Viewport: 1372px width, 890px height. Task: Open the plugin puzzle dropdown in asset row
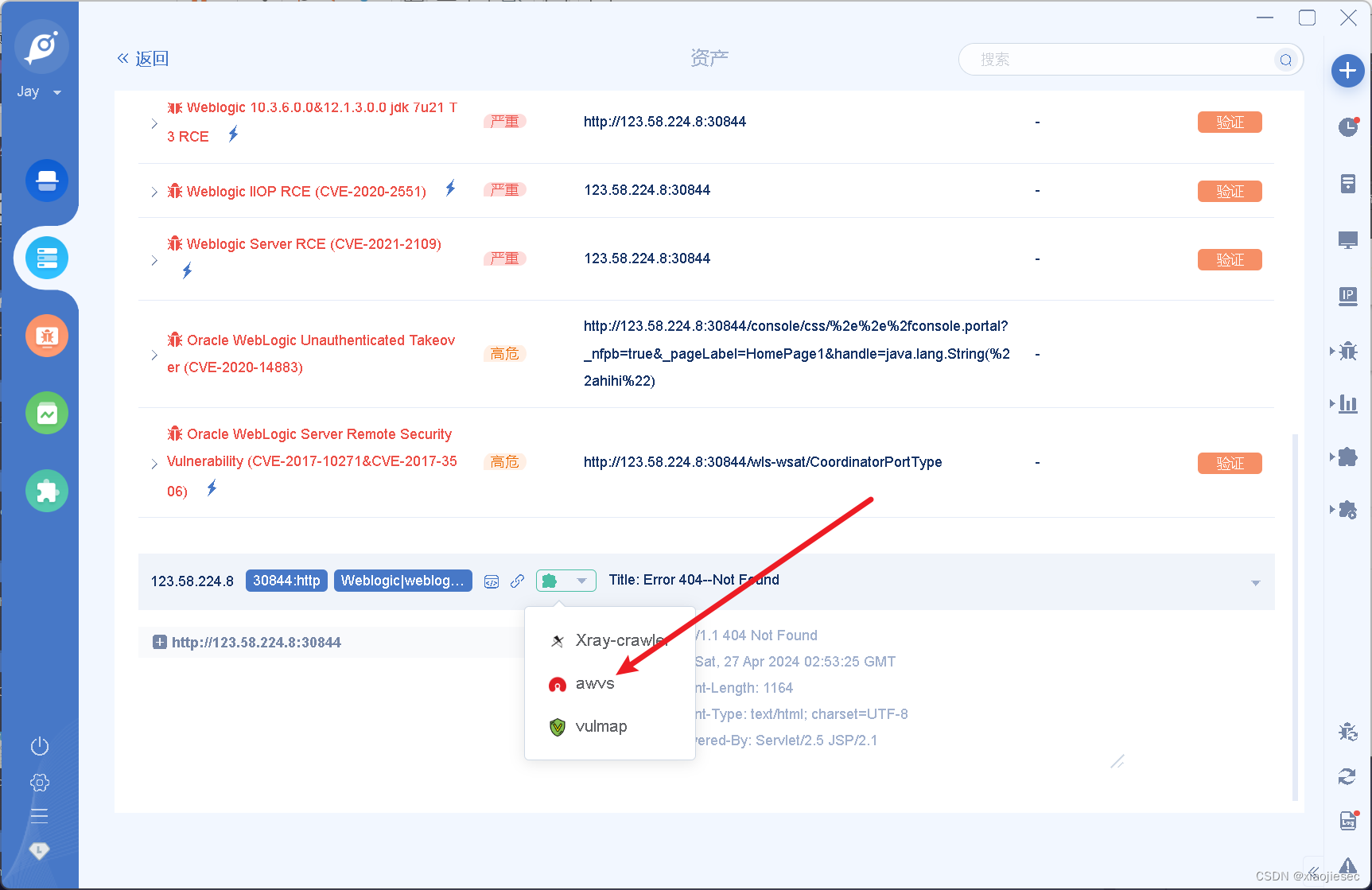pos(566,581)
